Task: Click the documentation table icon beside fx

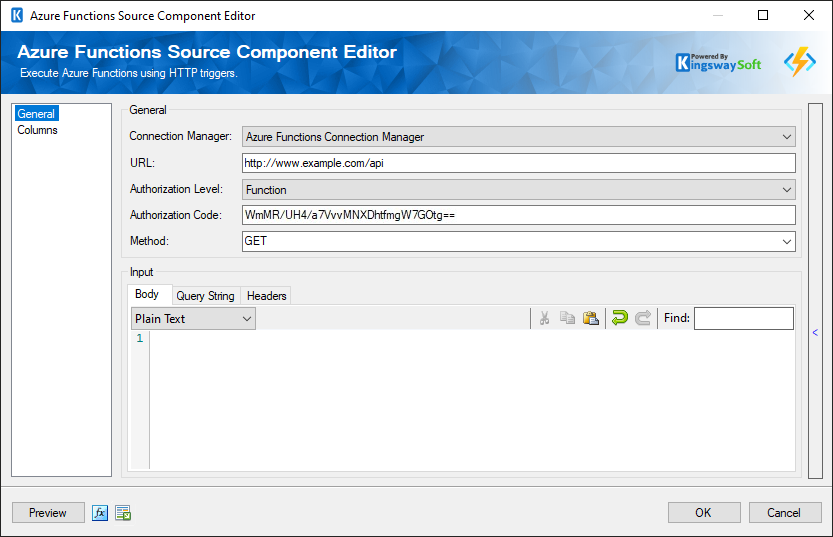Action: [x=123, y=513]
